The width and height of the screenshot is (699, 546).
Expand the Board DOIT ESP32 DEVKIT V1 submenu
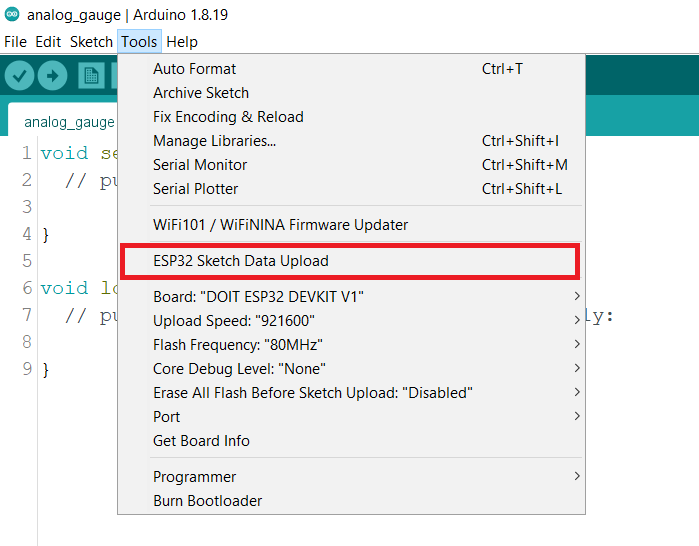tap(258, 297)
